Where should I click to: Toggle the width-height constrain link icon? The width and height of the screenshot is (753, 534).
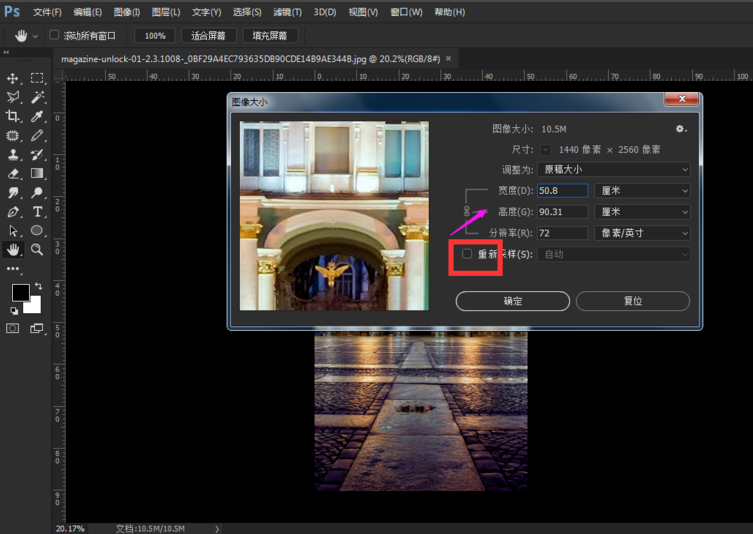(x=466, y=211)
